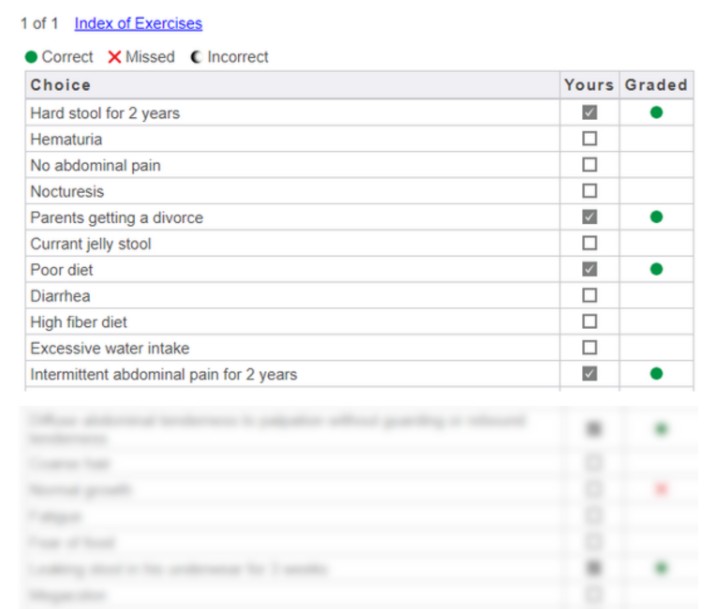This screenshot has height=609, width=709.
Task: Open the Index of Exercises link
Action: [x=138, y=23]
